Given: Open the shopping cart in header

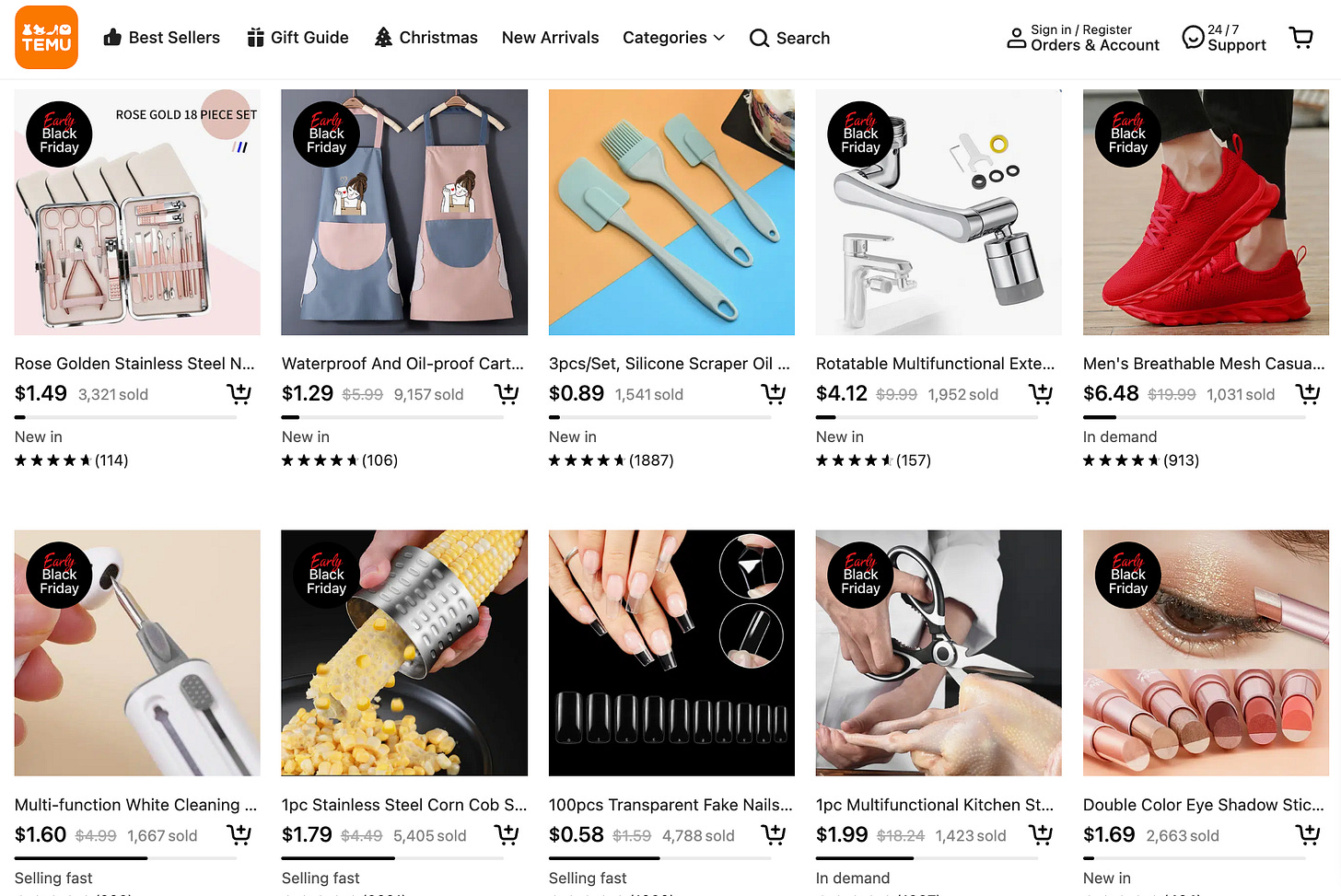Looking at the screenshot, I should (x=1301, y=38).
